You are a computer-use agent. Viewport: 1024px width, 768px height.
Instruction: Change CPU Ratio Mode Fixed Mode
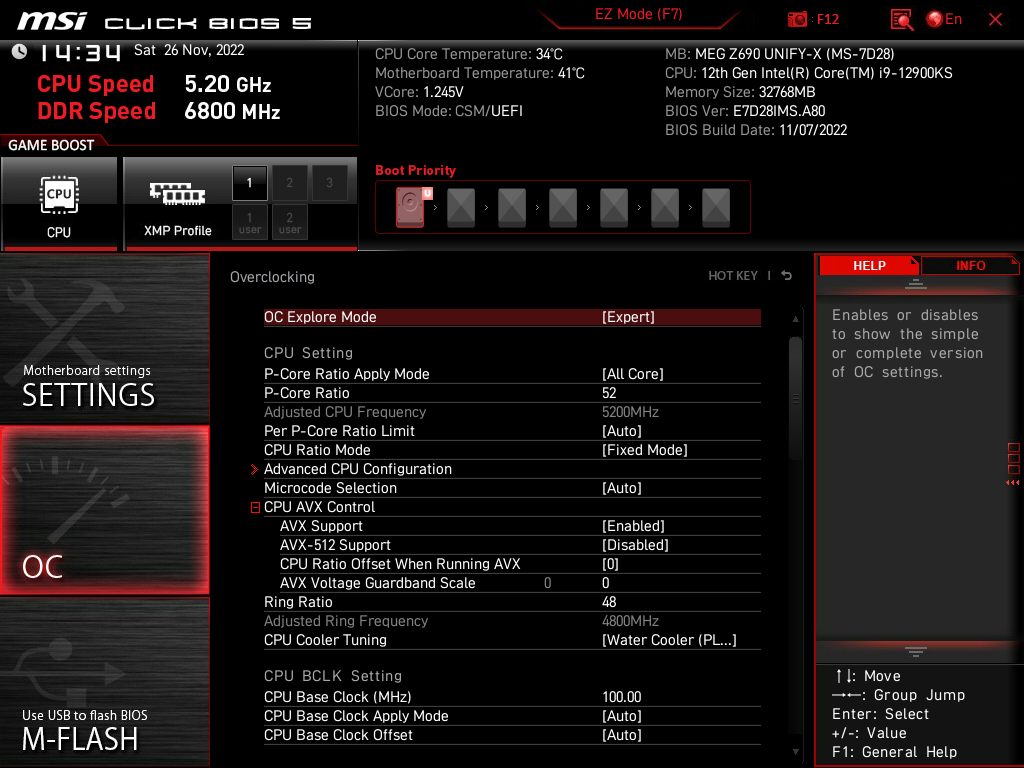click(512, 450)
